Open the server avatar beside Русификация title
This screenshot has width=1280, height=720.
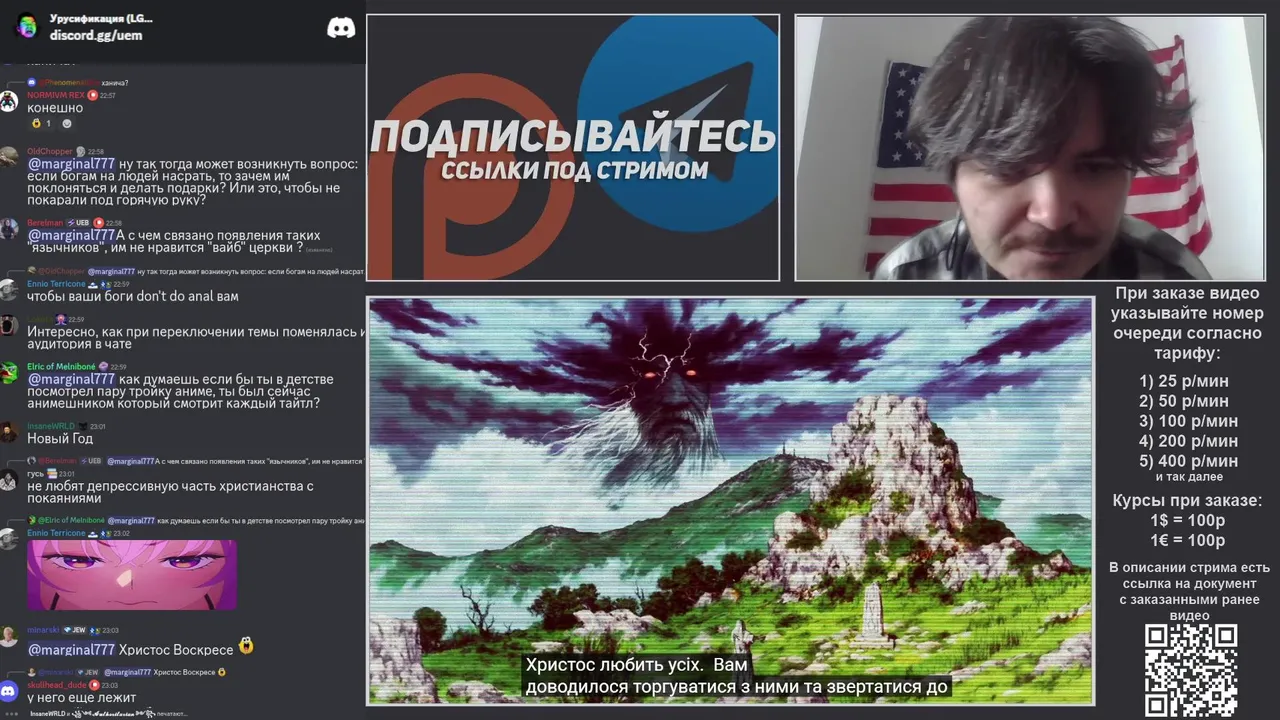[27, 26]
